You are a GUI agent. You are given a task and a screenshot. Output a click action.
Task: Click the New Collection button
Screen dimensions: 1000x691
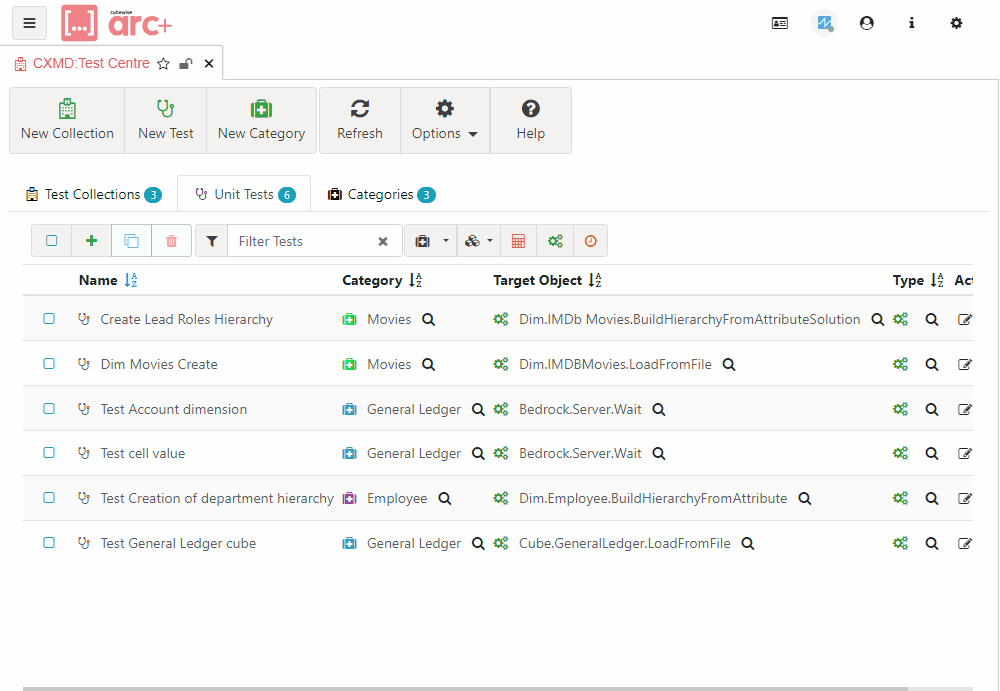coord(67,120)
